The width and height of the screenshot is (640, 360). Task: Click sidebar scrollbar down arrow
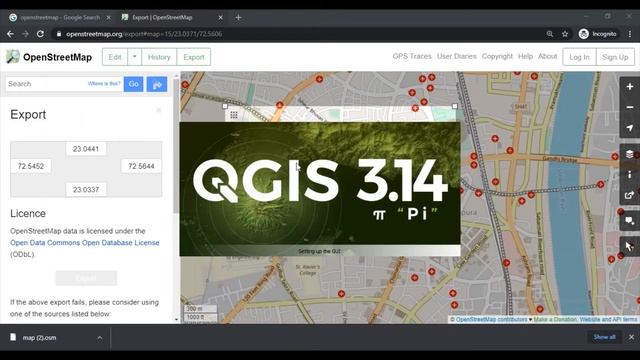[176, 320]
